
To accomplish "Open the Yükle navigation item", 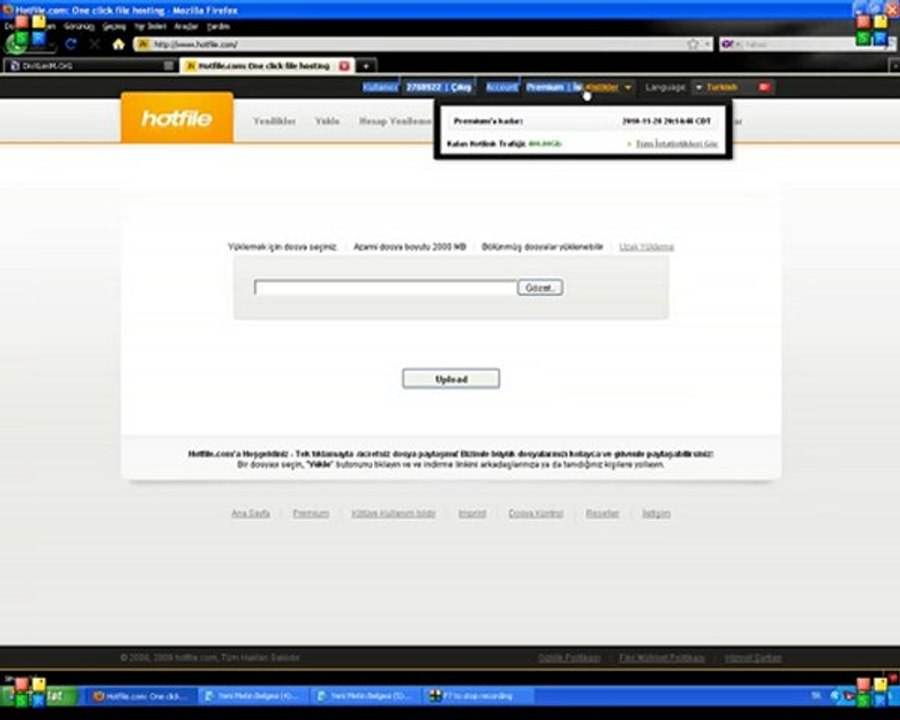I will 327,121.
